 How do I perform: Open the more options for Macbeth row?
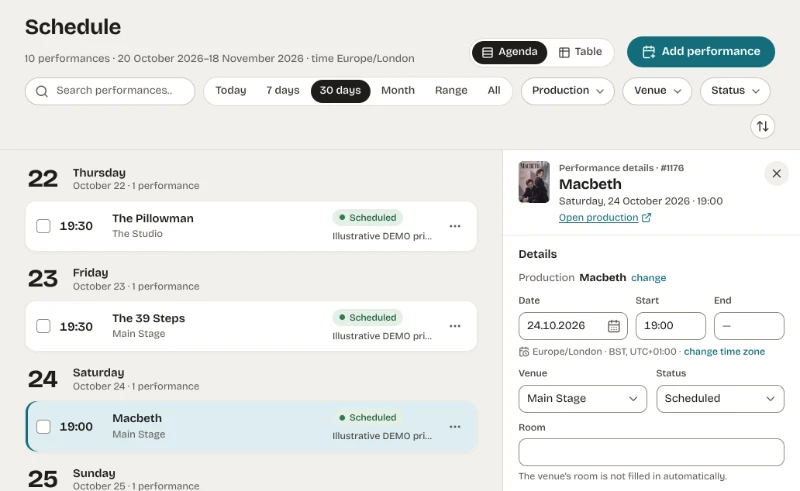pos(455,427)
